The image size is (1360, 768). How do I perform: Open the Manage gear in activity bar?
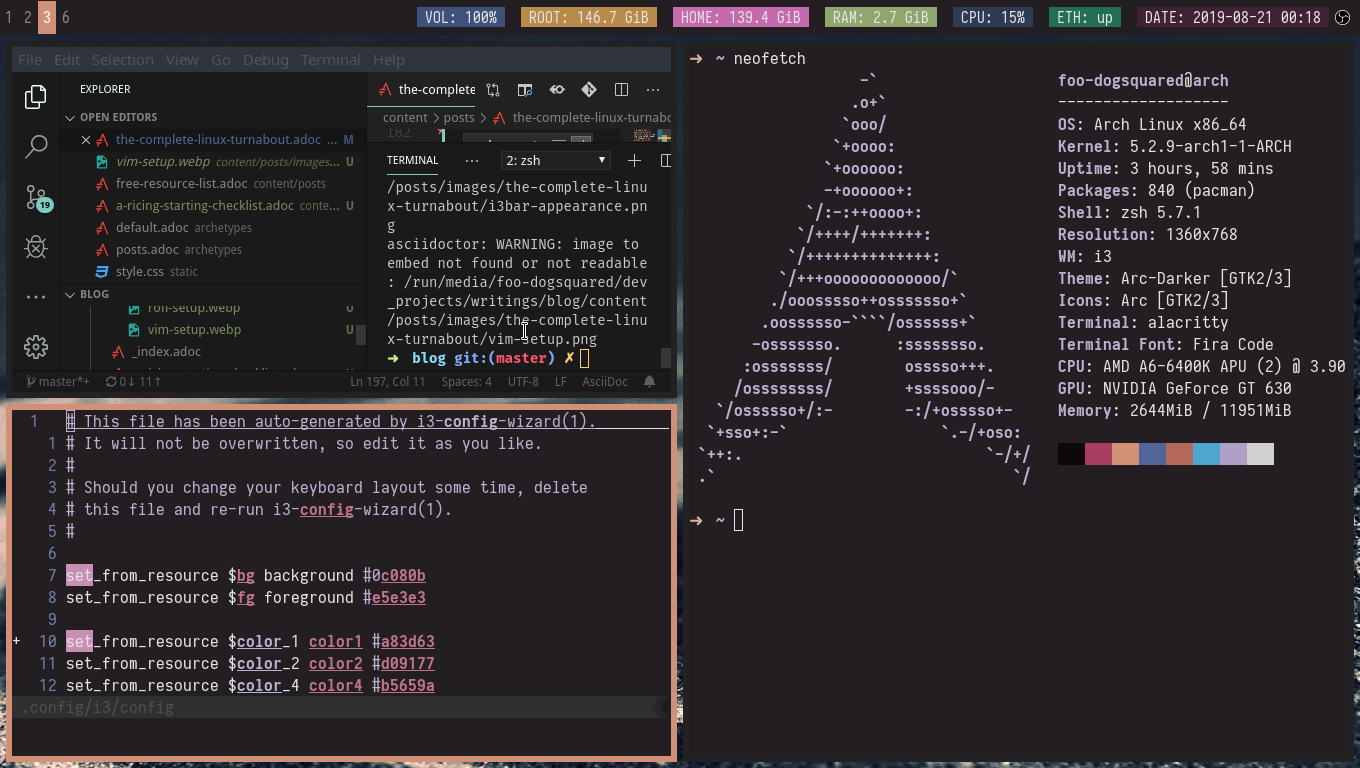[36, 347]
